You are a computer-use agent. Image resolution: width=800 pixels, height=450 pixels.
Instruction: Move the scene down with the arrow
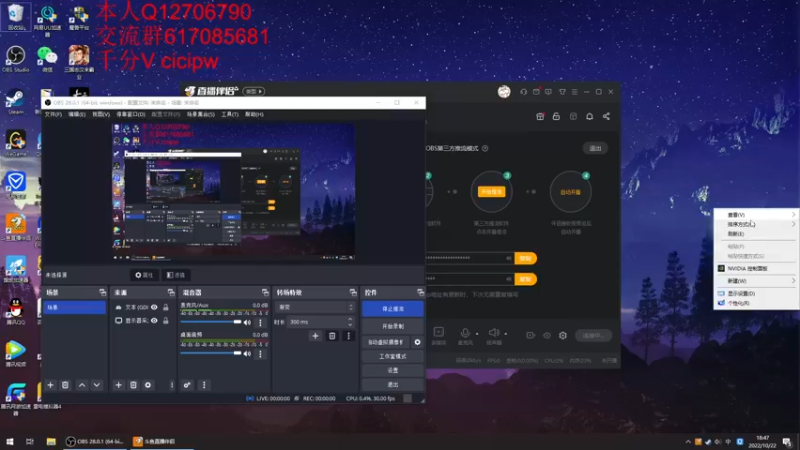(x=97, y=385)
